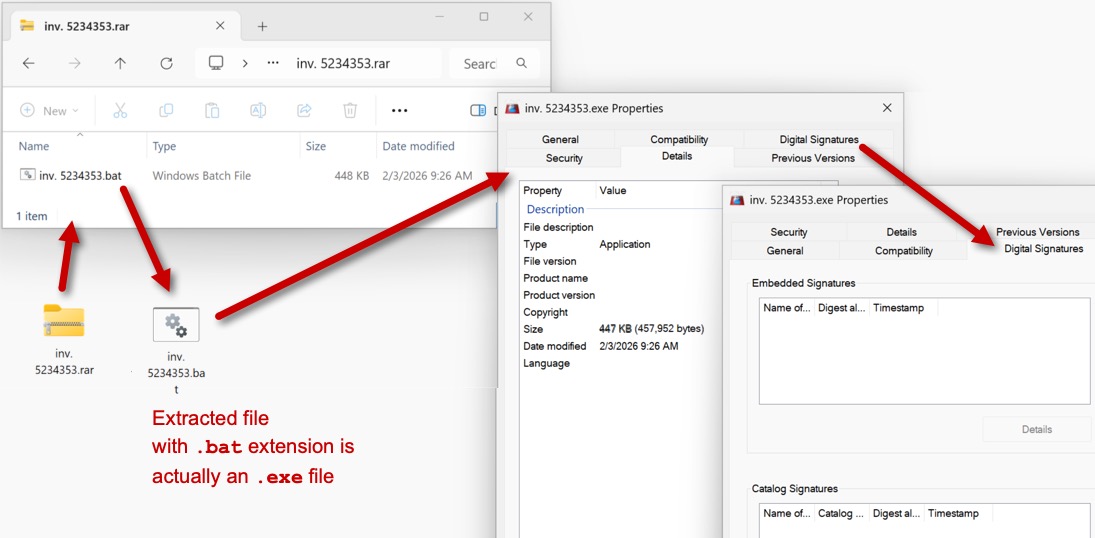Screen dimensions: 1095x538
Task: Click the Search input box
Action: point(480,64)
